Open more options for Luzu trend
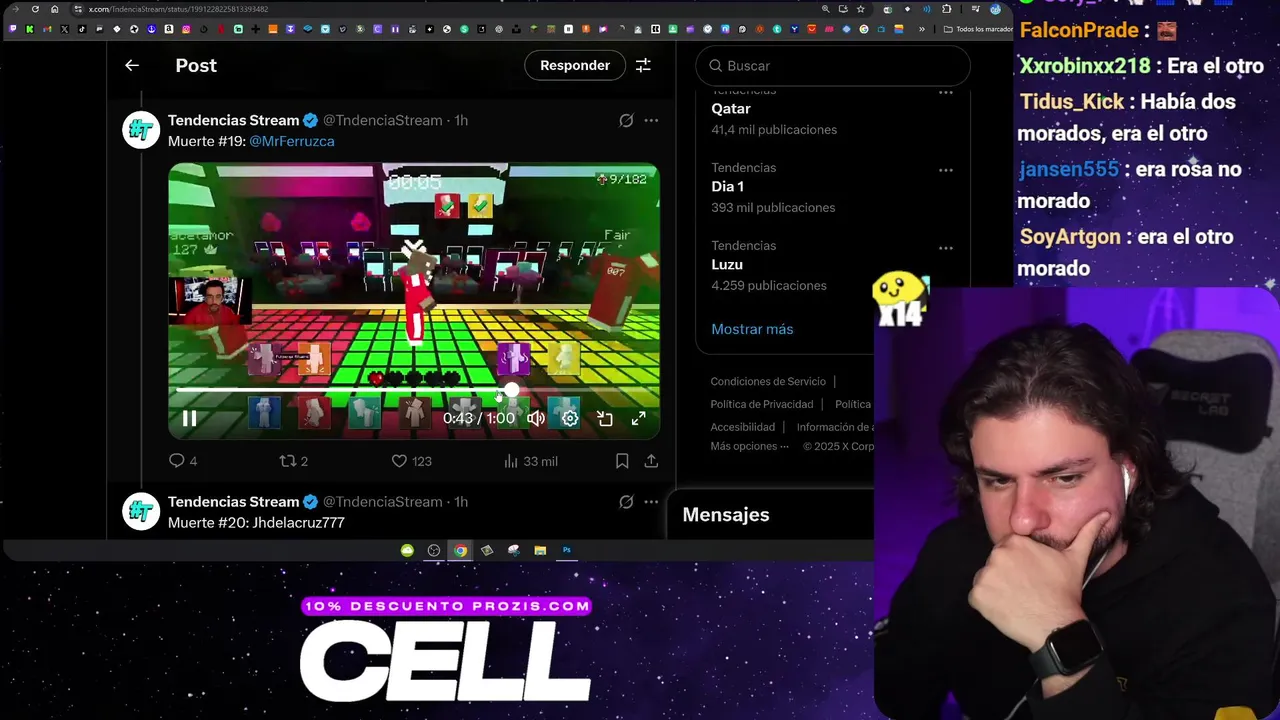 click(945, 248)
